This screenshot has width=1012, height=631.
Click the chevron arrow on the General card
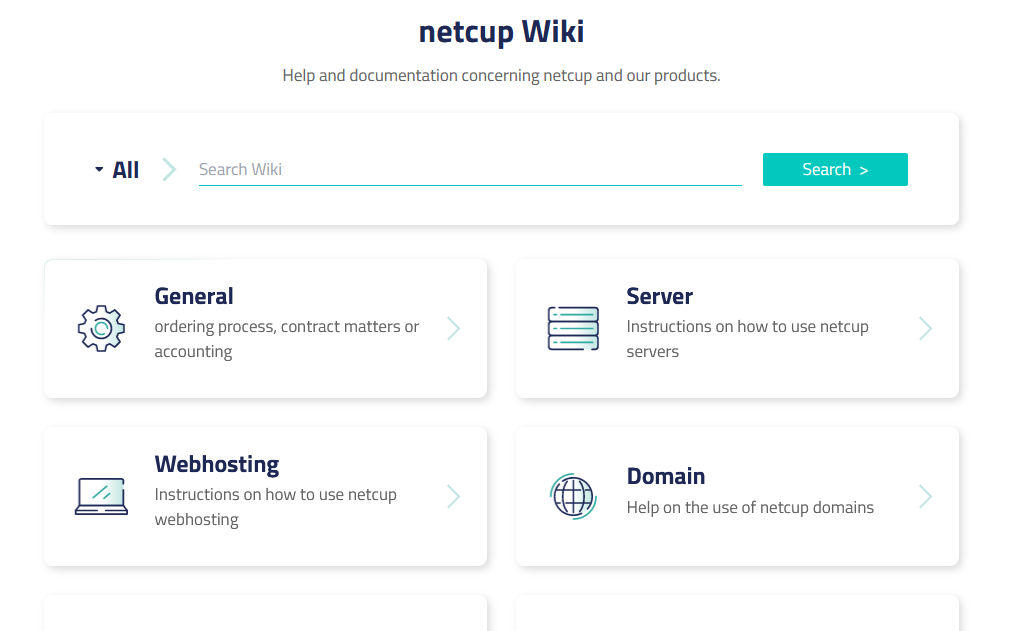[453, 328]
